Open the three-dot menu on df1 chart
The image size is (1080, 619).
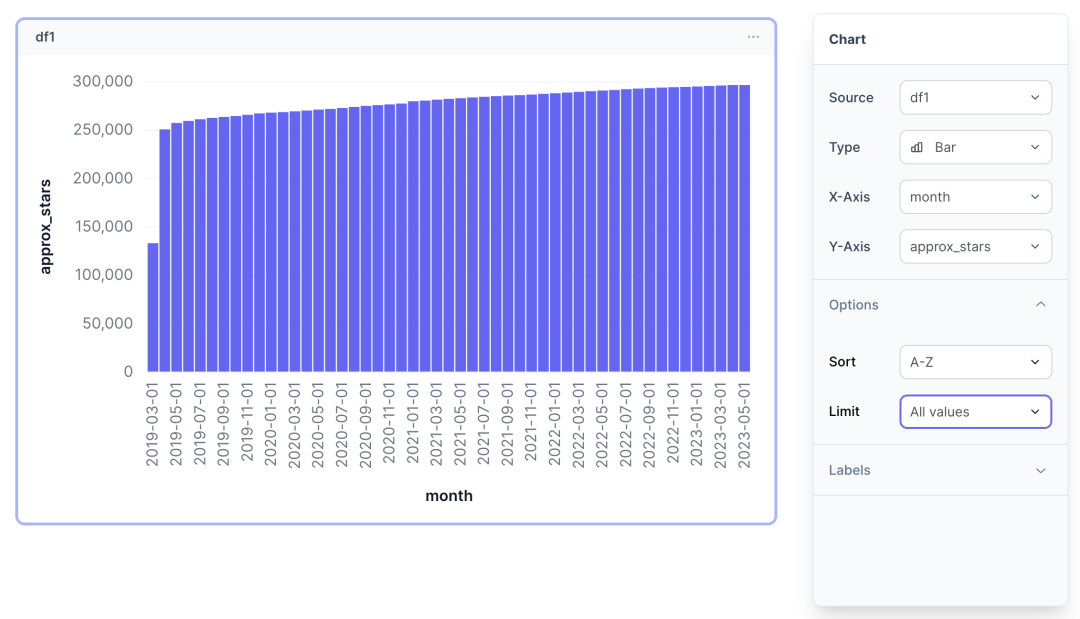[753, 37]
